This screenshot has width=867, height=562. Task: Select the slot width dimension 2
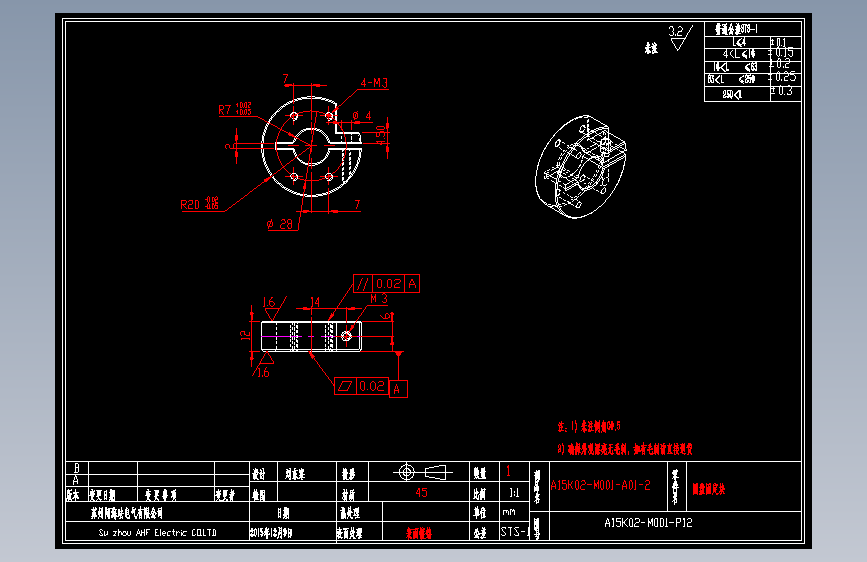(x=228, y=146)
